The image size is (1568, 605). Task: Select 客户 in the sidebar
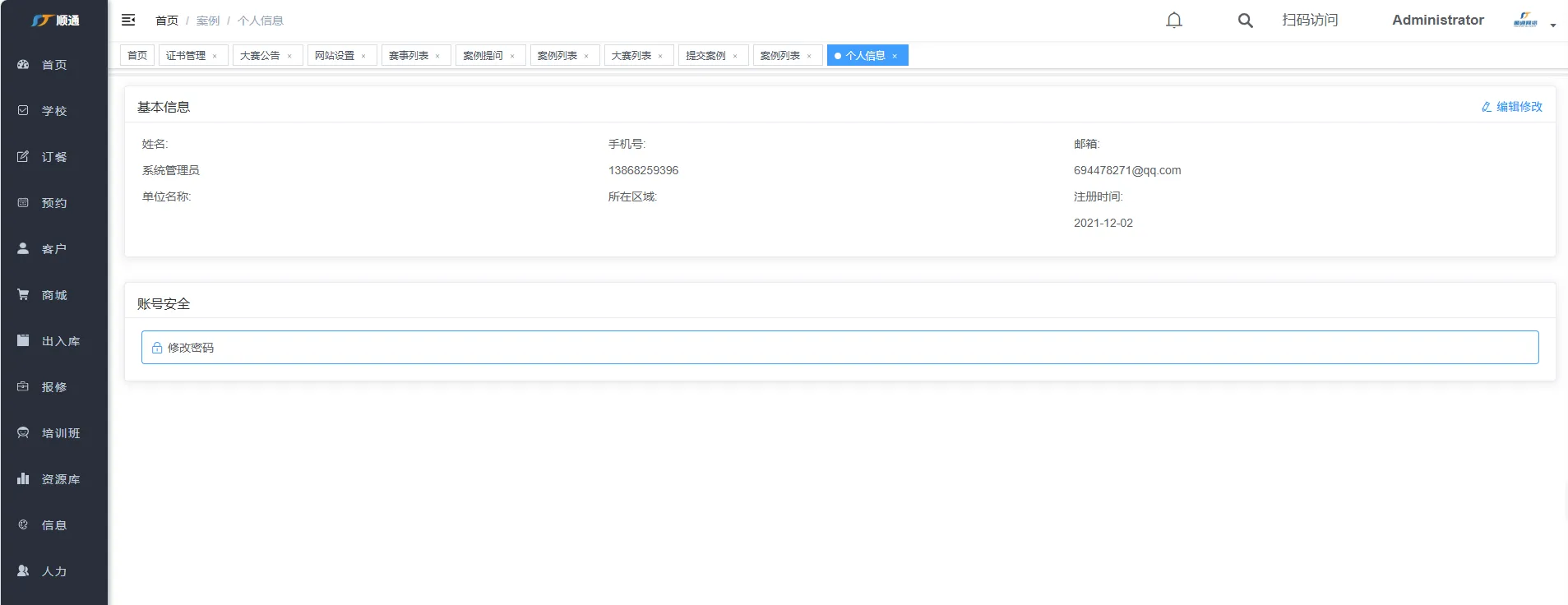pos(53,249)
